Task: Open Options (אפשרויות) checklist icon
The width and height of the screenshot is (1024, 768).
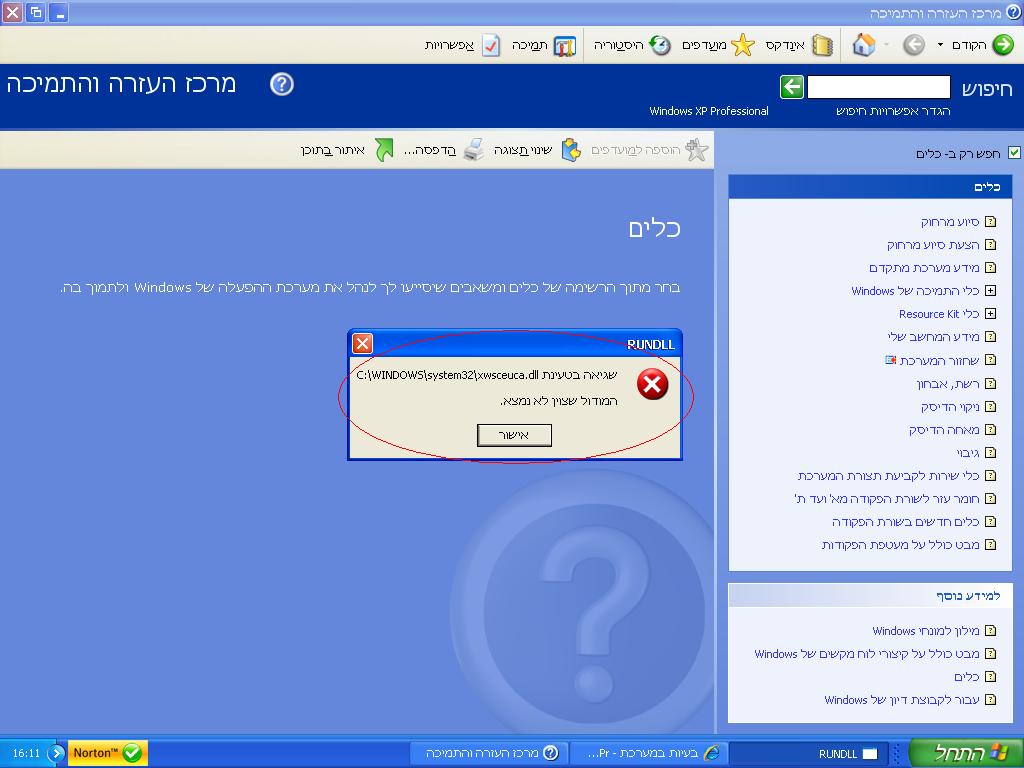Action: [x=491, y=45]
